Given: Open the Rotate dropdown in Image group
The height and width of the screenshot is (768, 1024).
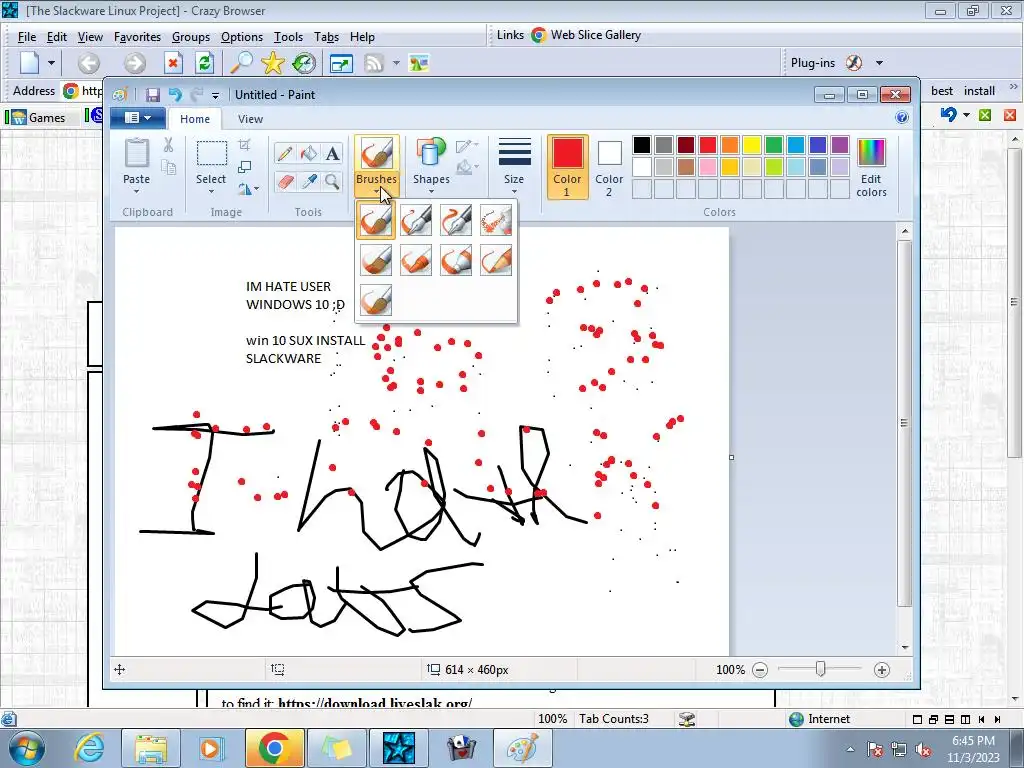Looking at the screenshot, I should pos(248,189).
